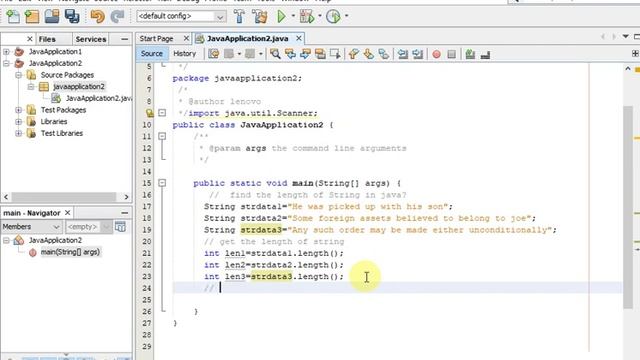Toggle Rectangular Selection icon
Screen dimensions: 640x360
[x=335, y=54]
